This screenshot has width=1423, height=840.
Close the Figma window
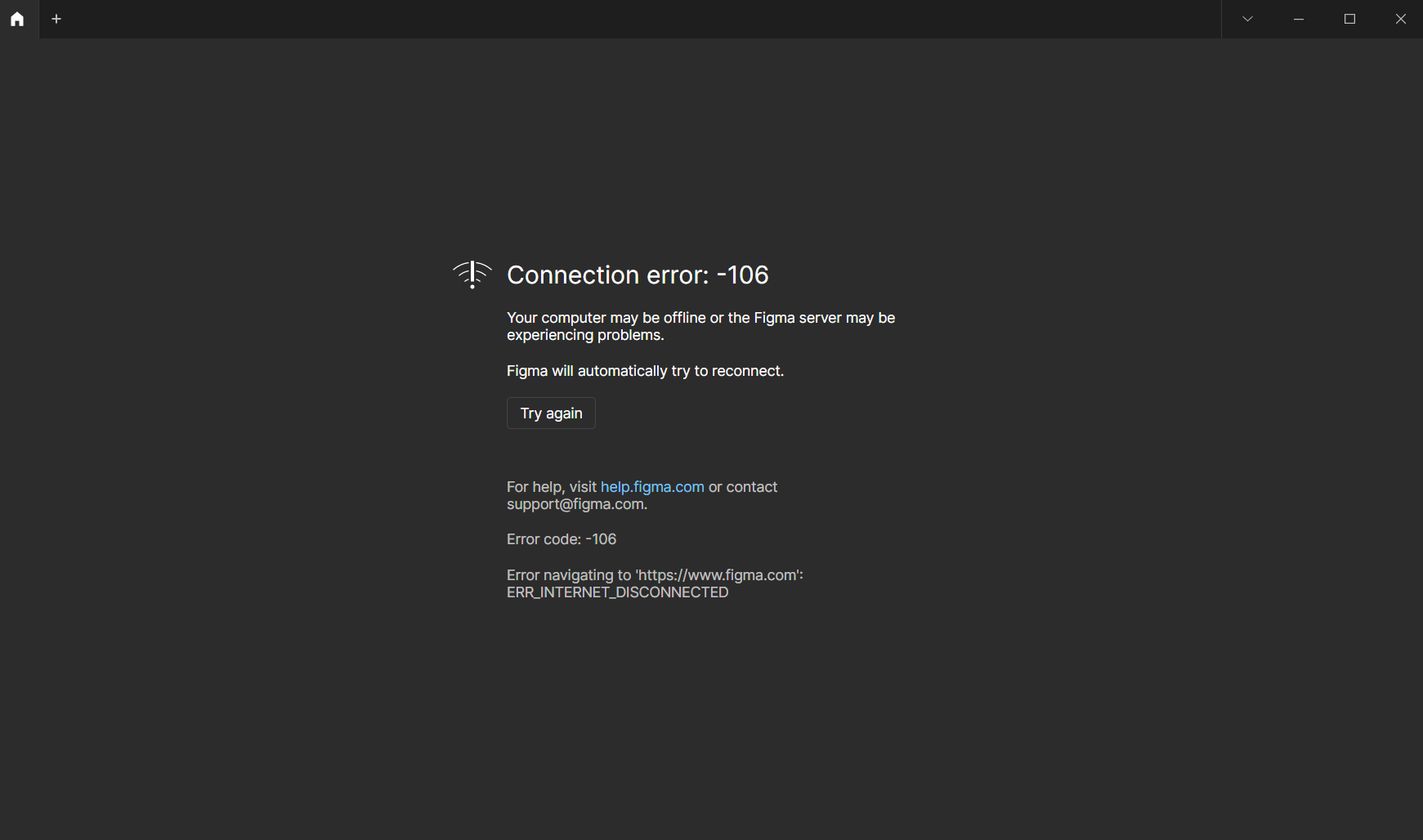(1400, 19)
